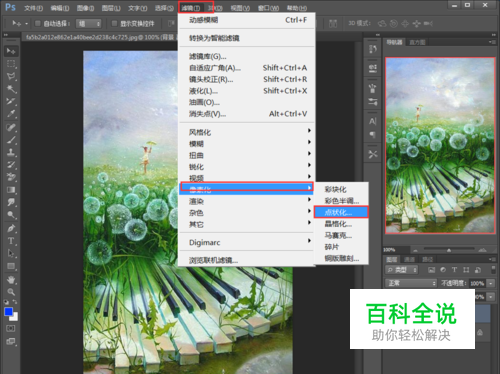Change screen mode icon at toolbox bottom

[11, 341]
